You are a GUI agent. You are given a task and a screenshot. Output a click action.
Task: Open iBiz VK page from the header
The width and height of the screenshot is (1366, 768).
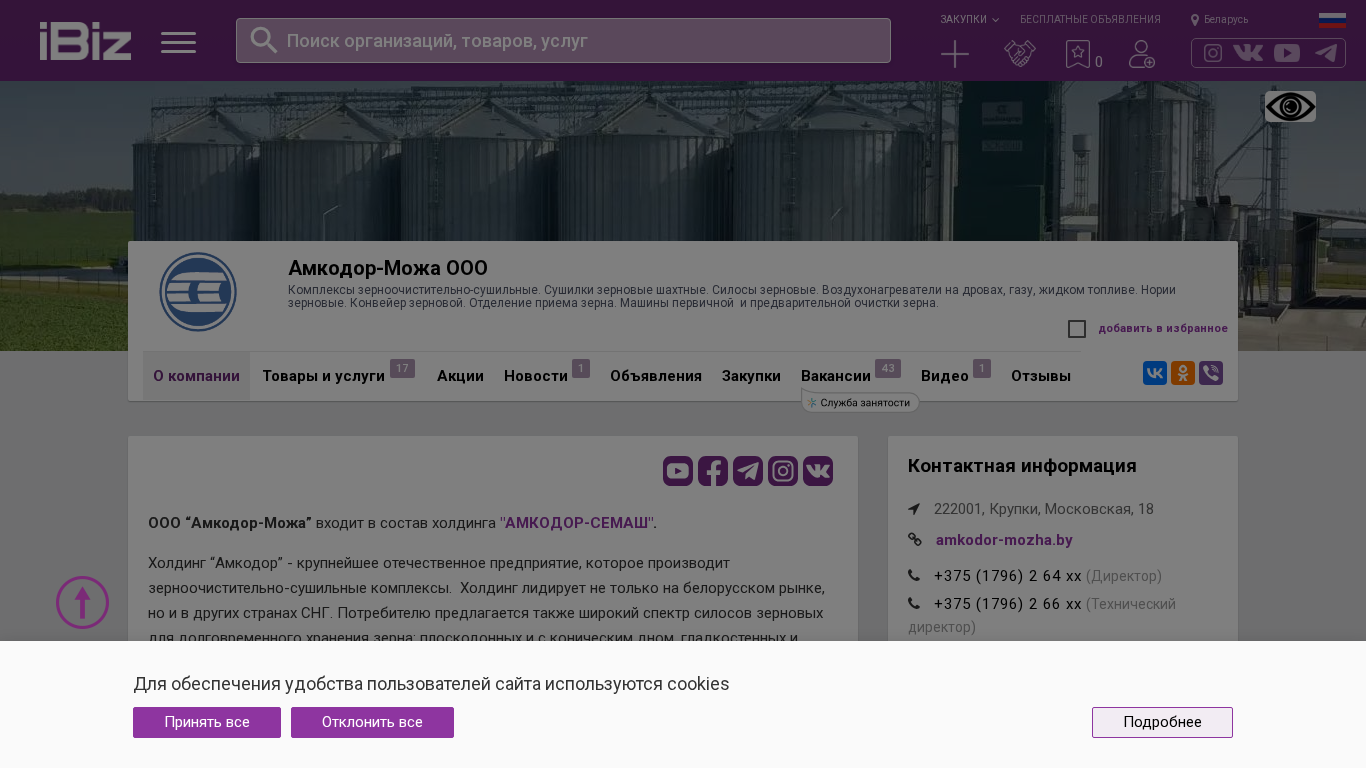point(1248,53)
